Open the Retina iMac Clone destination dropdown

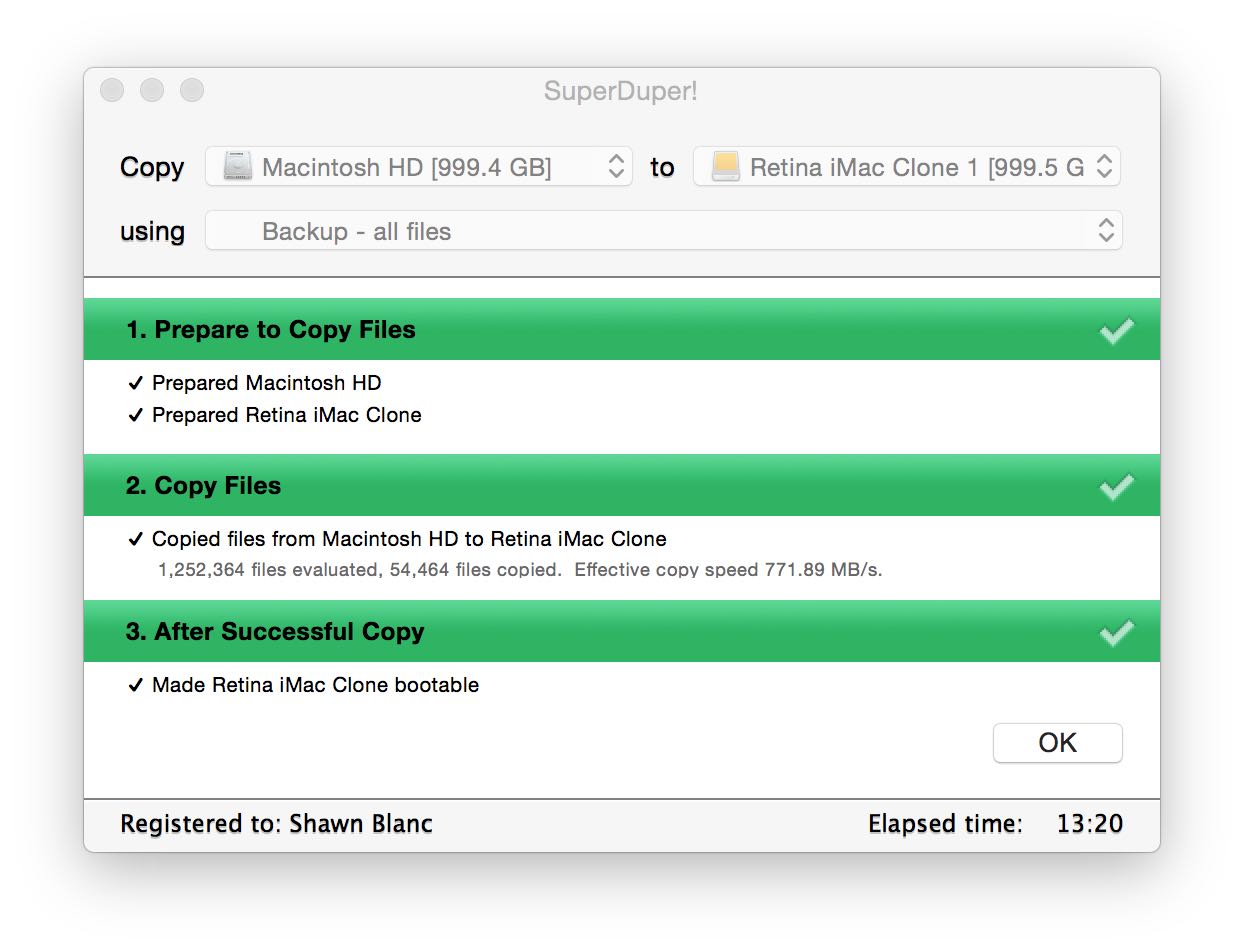pyautogui.click(x=907, y=167)
